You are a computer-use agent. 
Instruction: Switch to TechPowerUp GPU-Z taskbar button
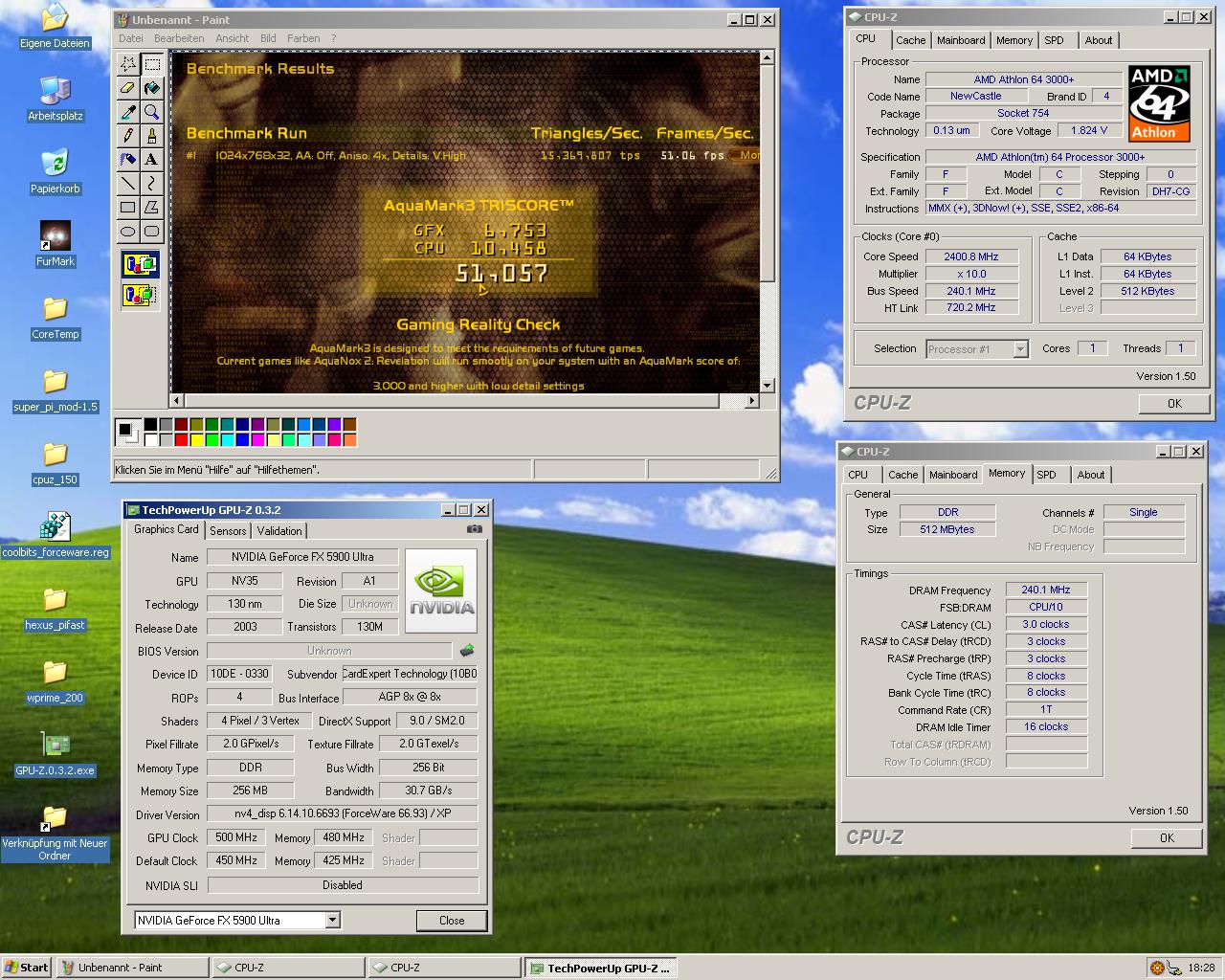pyautogui.click(x=600, y=968)
